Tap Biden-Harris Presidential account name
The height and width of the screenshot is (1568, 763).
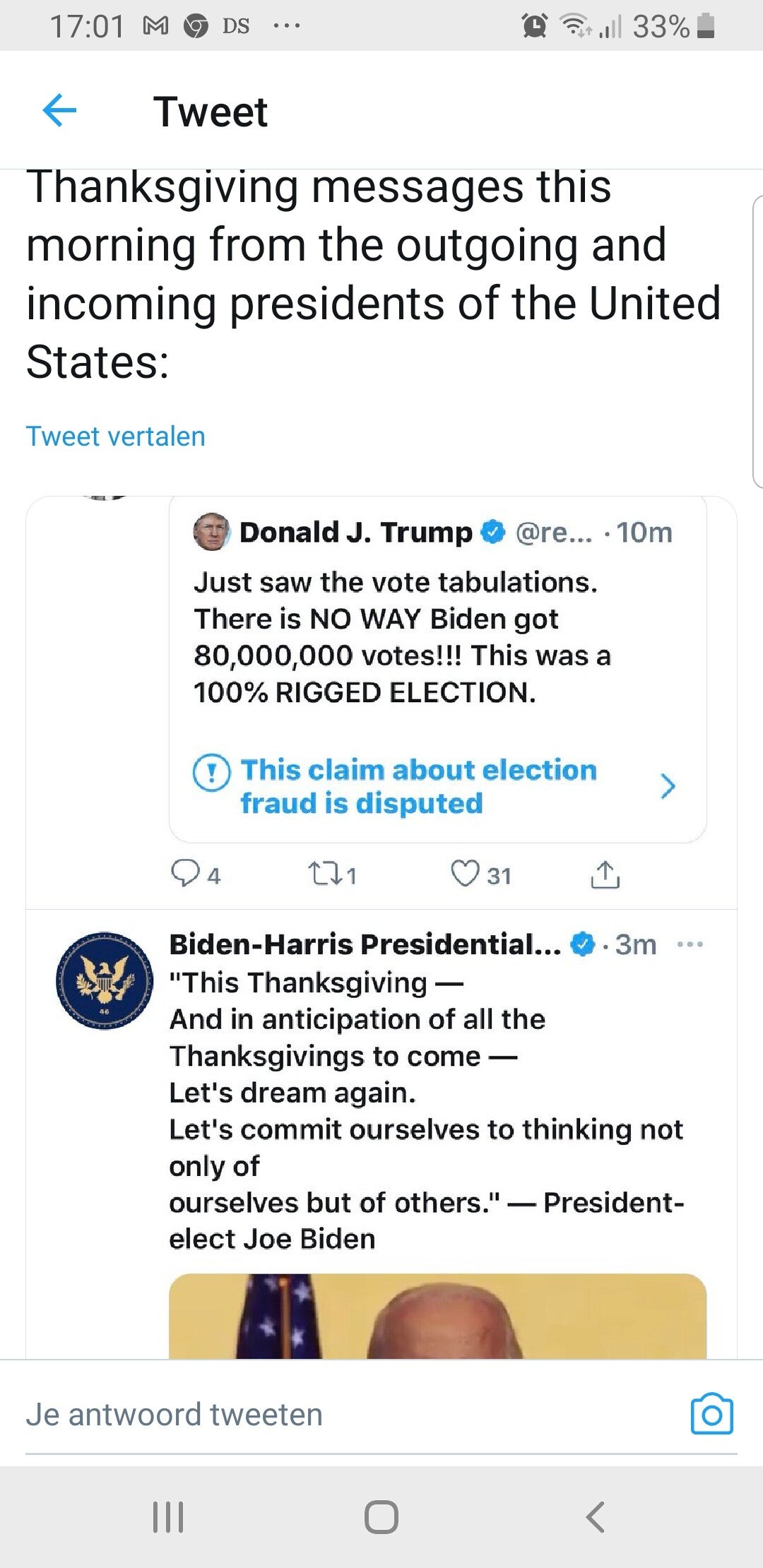point(365,944)
